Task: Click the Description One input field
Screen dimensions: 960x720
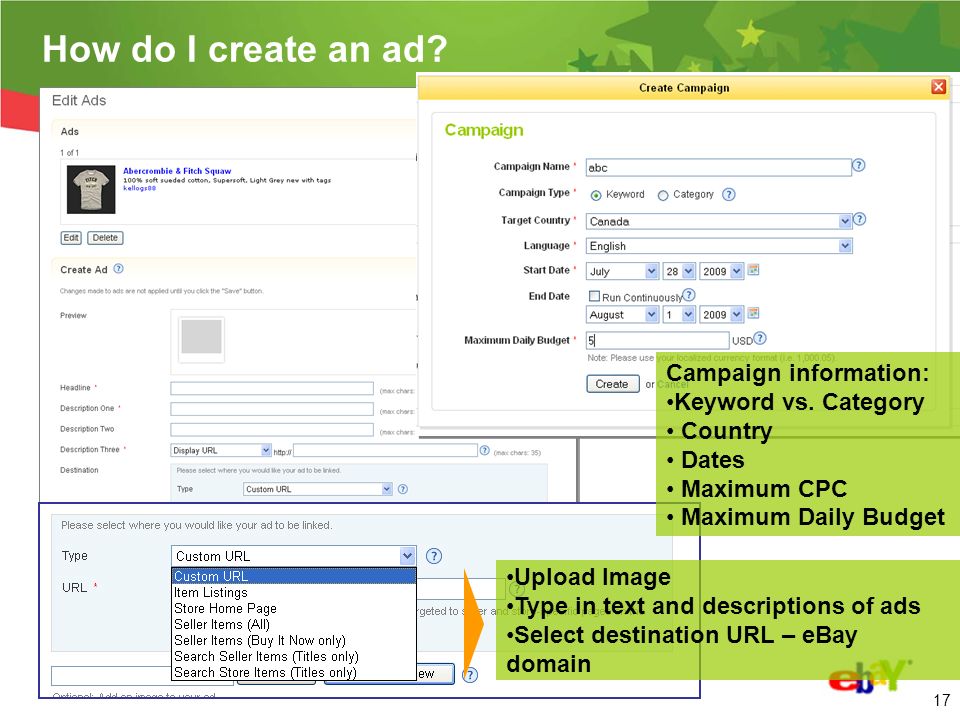Action: [272, 409]
